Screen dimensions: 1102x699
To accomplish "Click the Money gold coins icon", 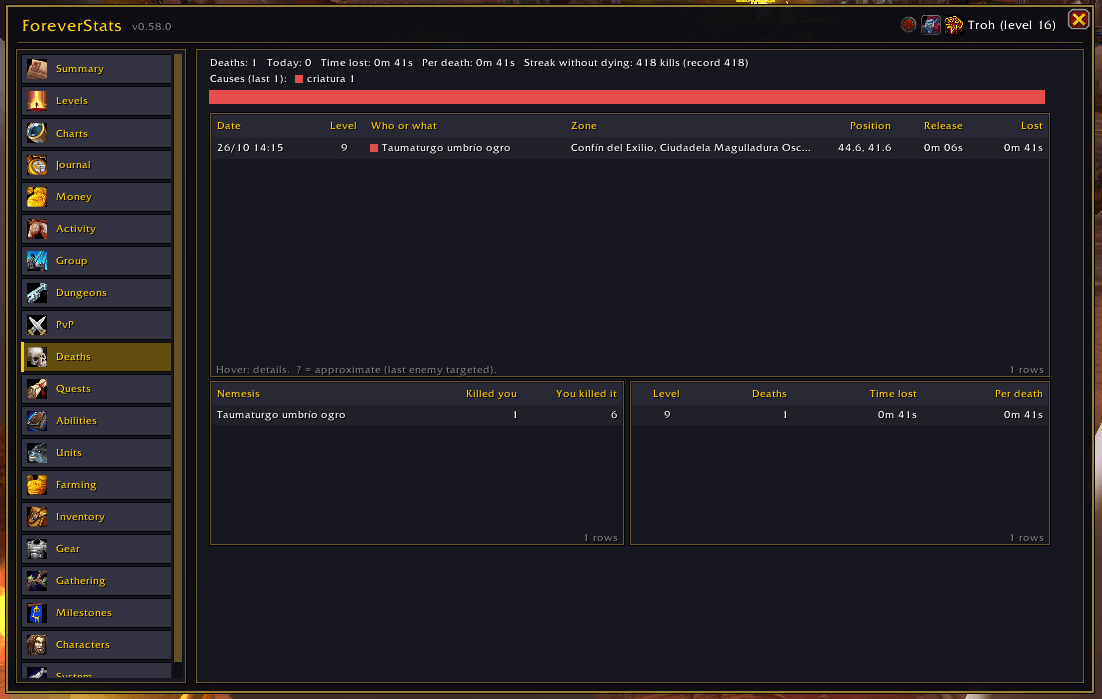I will point(37,197).
